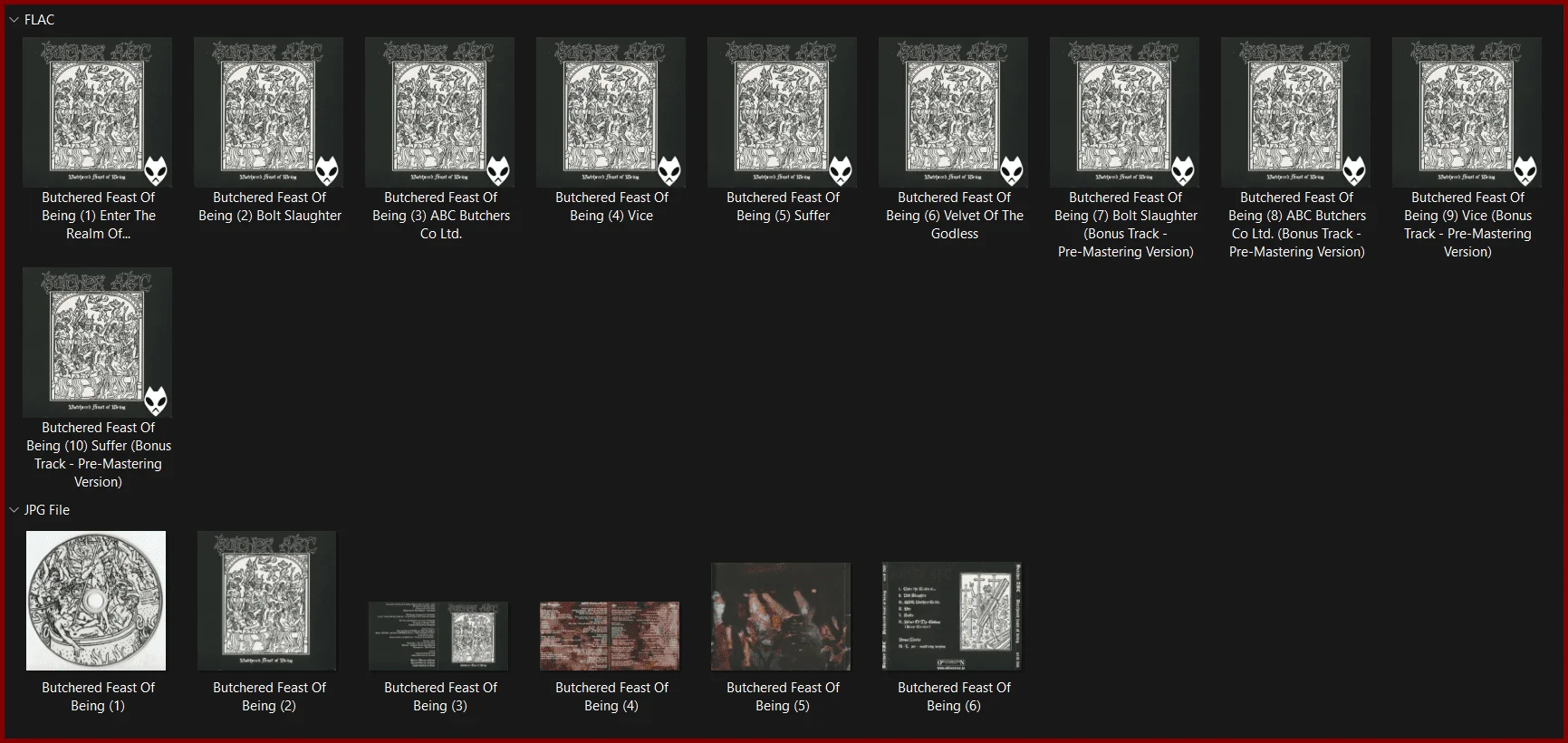The width and height of the screenshot is (1568, 743).
Task: Select JPG cover thumbnail Butchered Feast Of Being (2)
Action: pyautogui.click(x=267, y=601)
